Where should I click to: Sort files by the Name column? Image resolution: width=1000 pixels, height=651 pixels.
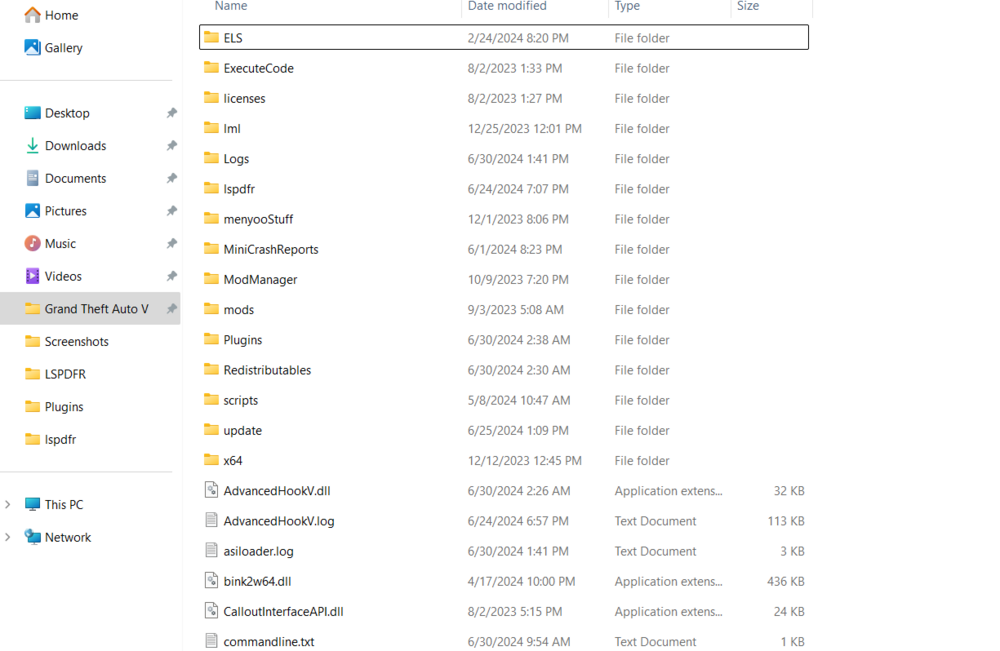point(230,6)
